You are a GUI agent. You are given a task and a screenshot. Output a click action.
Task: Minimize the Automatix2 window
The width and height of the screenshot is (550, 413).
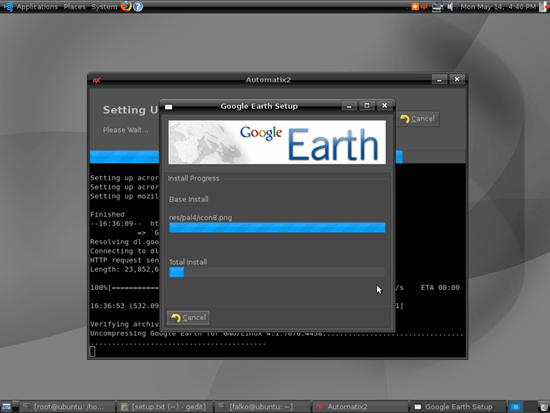tap(439, 80)
